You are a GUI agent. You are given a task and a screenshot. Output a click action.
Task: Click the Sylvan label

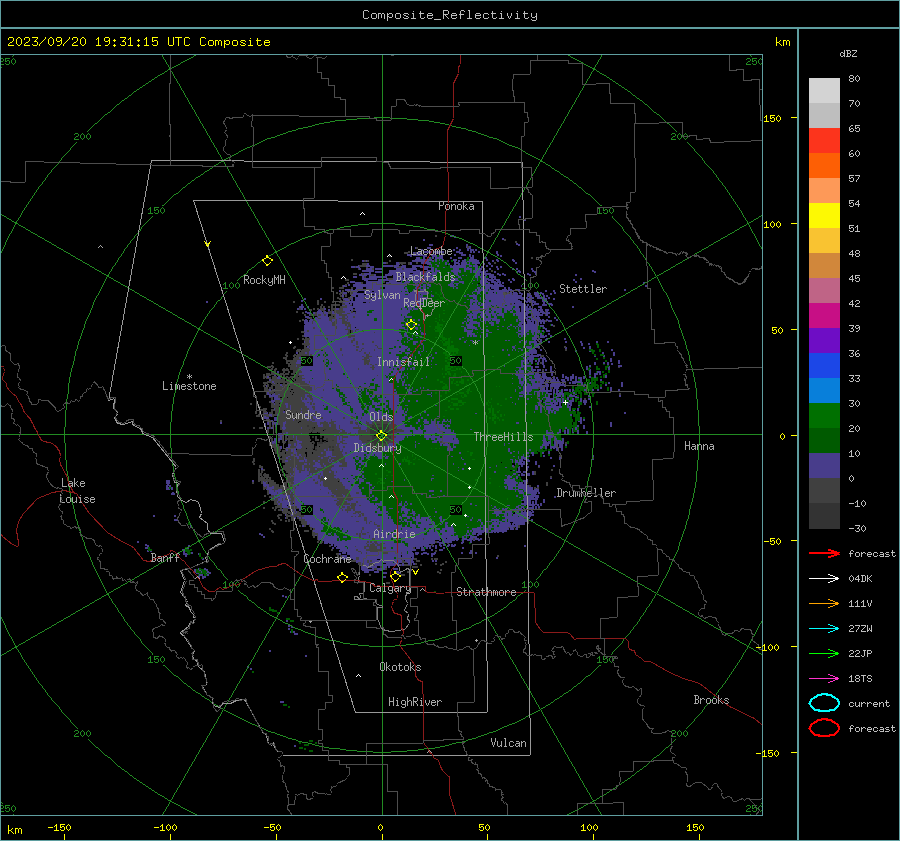[382, 295]
